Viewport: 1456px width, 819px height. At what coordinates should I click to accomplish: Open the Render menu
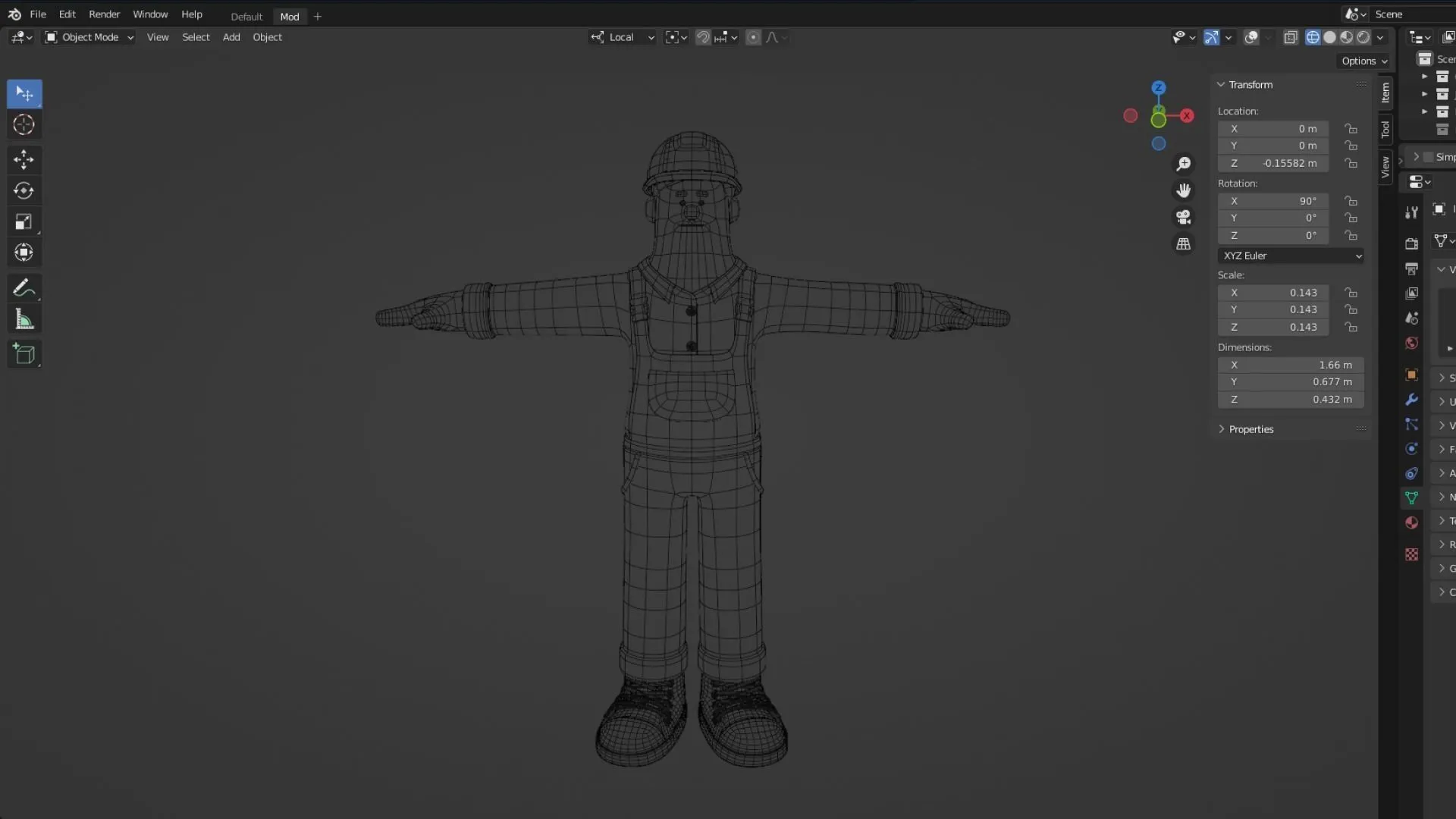click(x=104, y=14)
